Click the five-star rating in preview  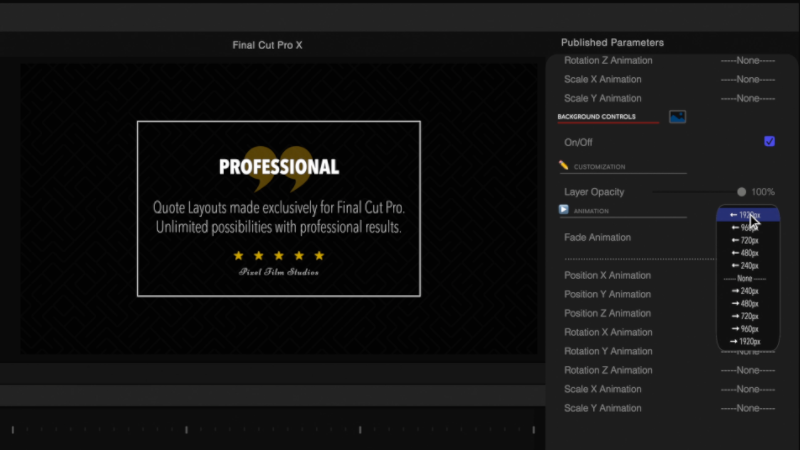coord(279,256)
